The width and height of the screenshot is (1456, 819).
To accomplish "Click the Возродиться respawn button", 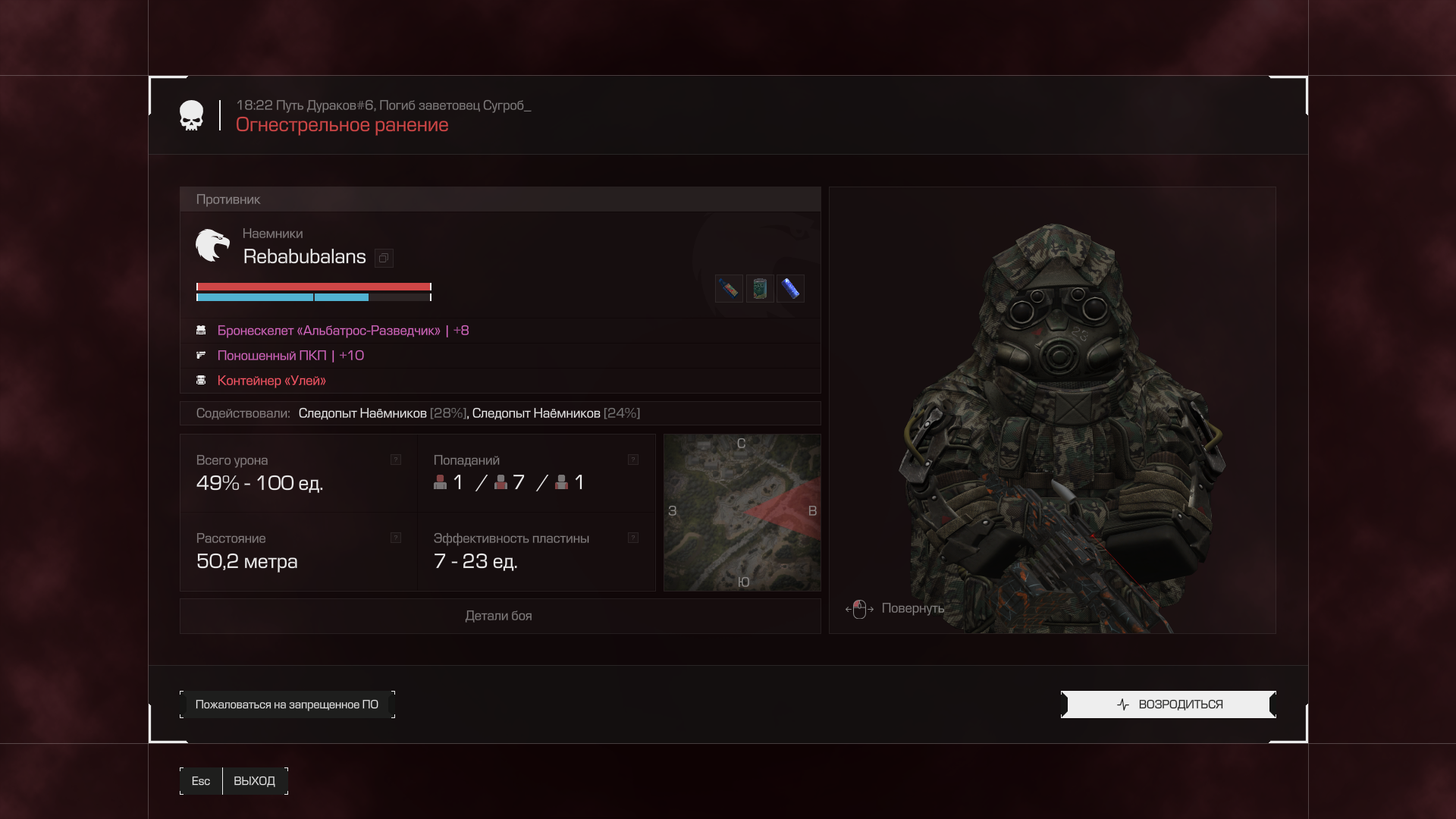I will (1169, 704).
